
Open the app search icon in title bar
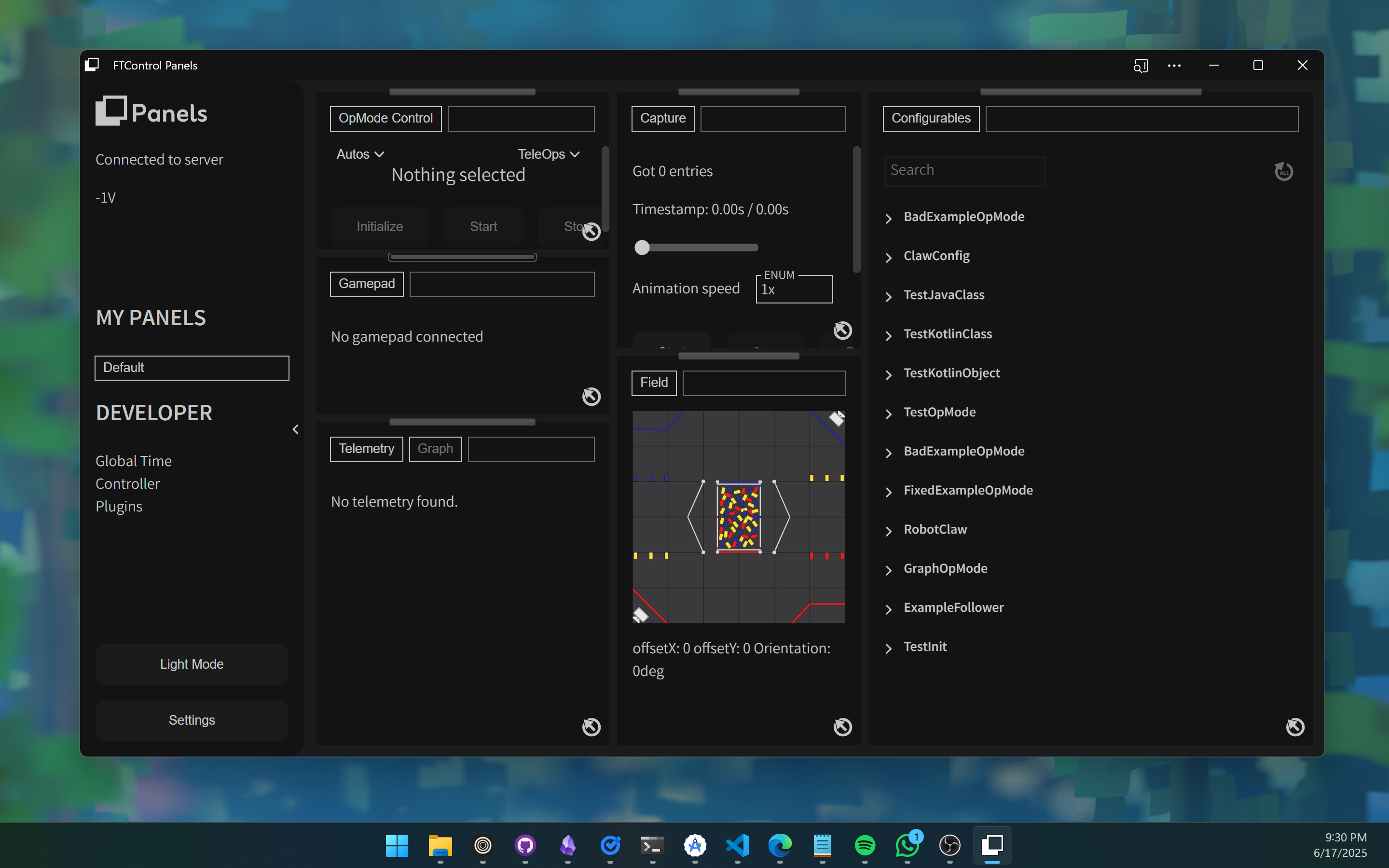[x=1141, y=66]
